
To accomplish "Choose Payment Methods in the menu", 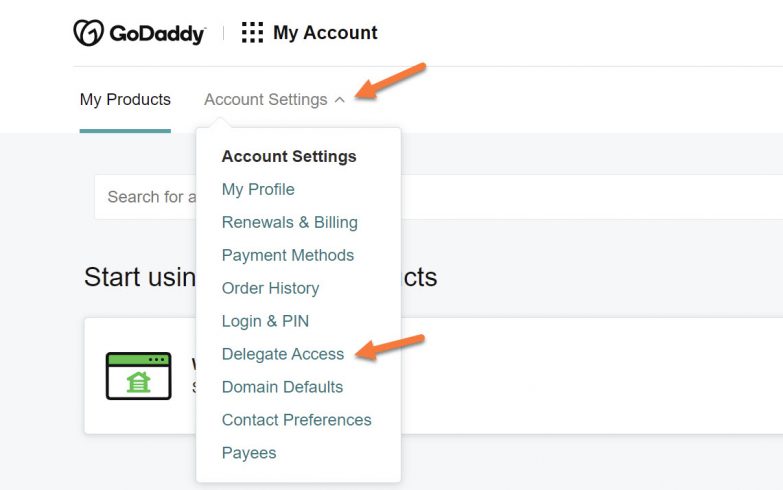I will [288, 255].
